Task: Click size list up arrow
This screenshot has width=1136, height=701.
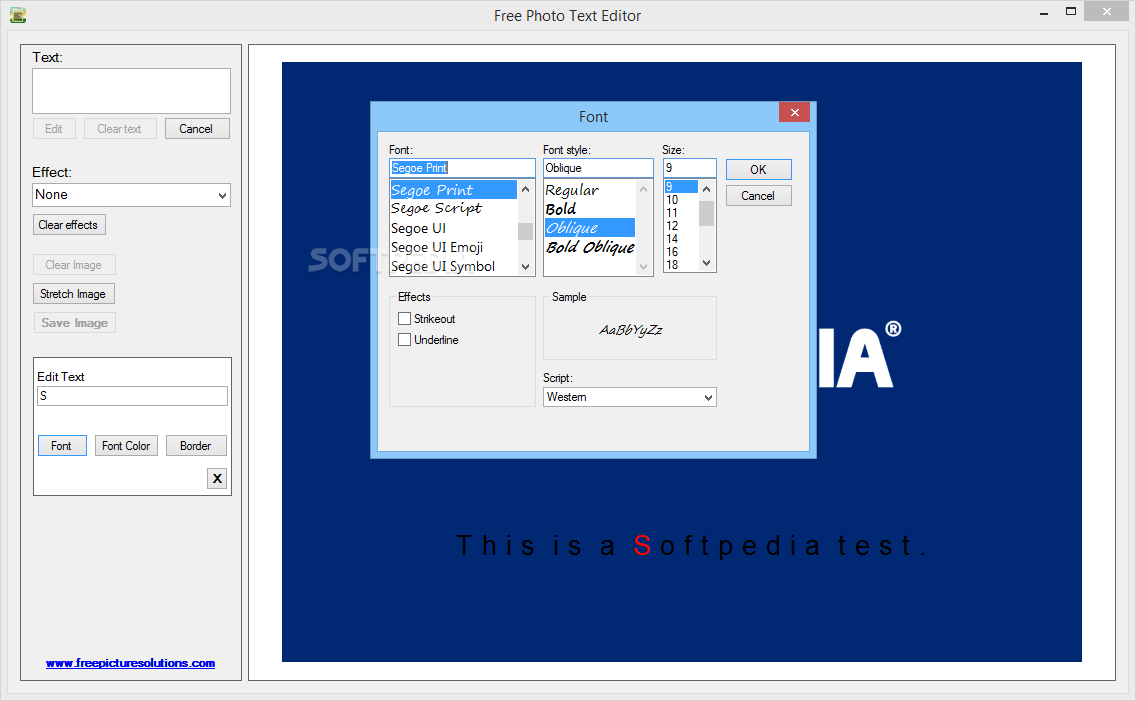Action: coord(707,188)
